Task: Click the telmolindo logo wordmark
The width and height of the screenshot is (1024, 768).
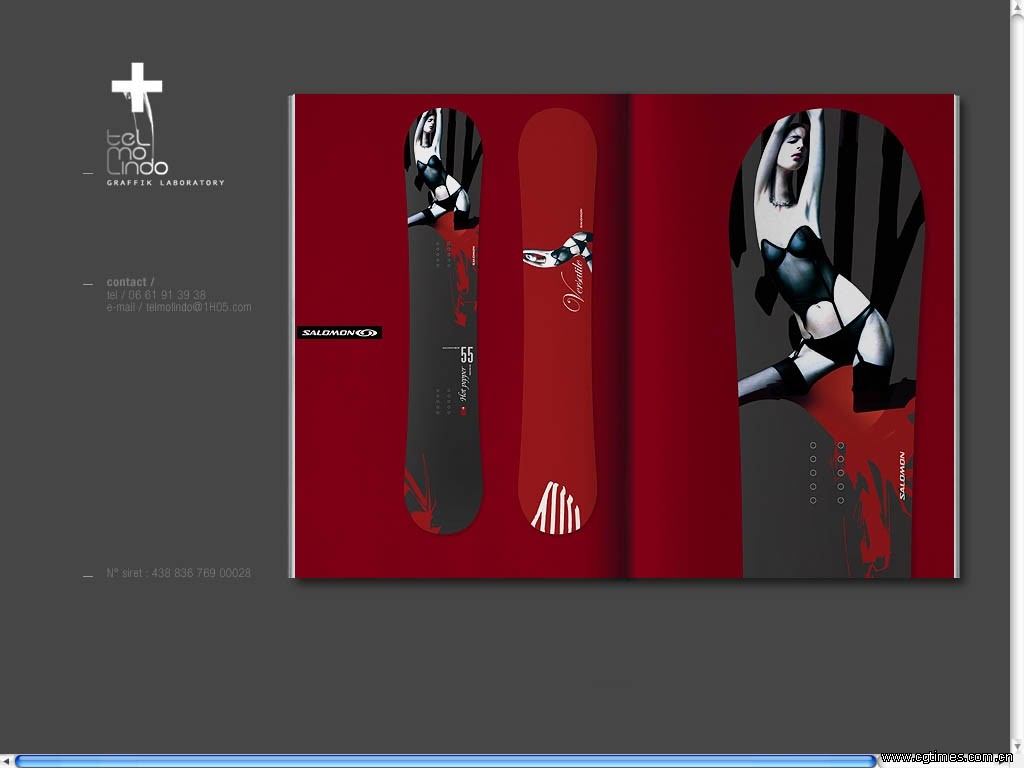Action: click(x=137, y=152)
